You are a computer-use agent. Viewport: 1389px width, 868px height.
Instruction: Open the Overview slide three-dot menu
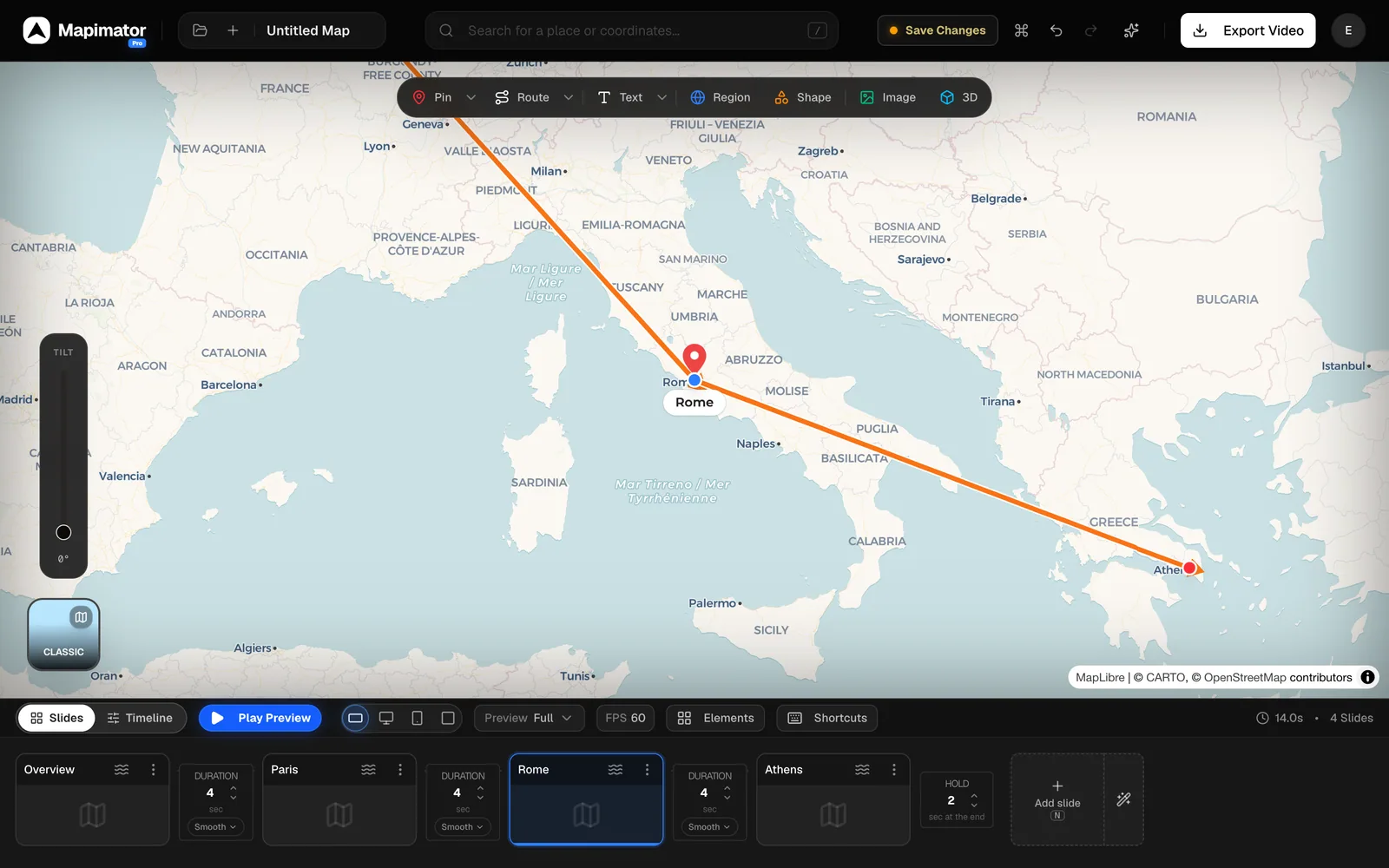point(154,770)
